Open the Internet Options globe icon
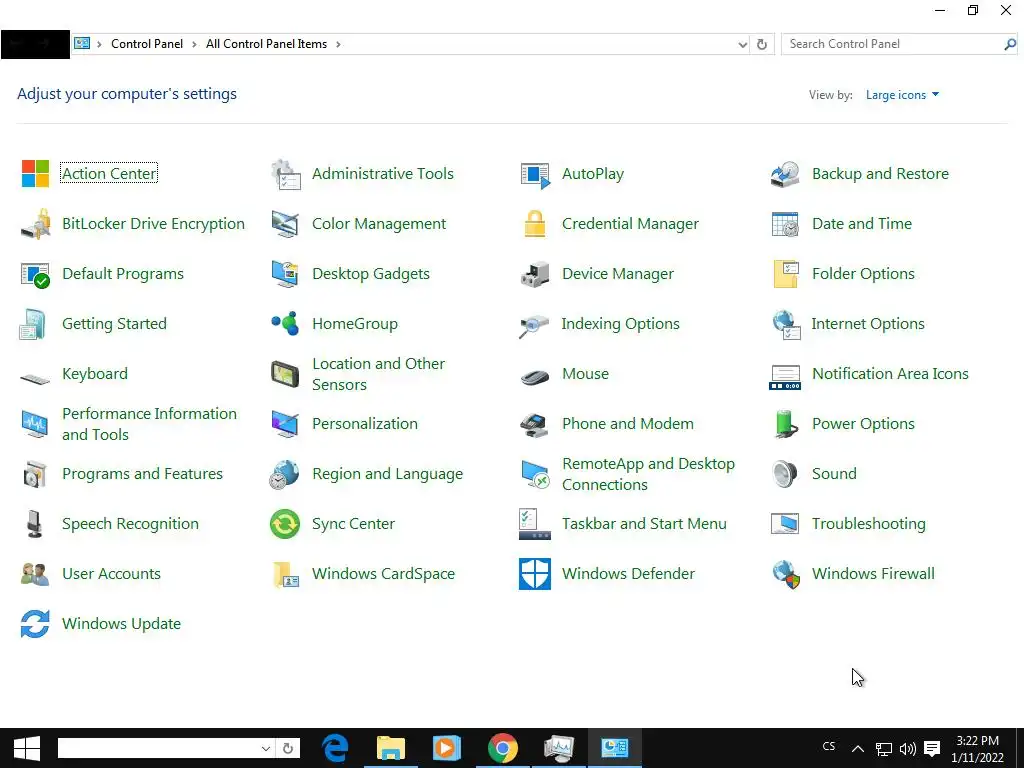Viewport: 1024px width, 768px height. 786,325
